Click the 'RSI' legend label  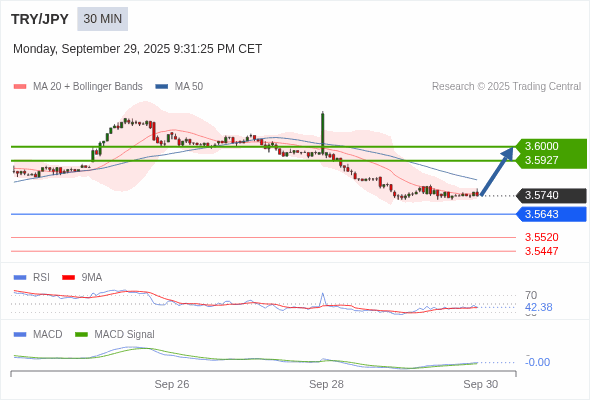(41, 278)
